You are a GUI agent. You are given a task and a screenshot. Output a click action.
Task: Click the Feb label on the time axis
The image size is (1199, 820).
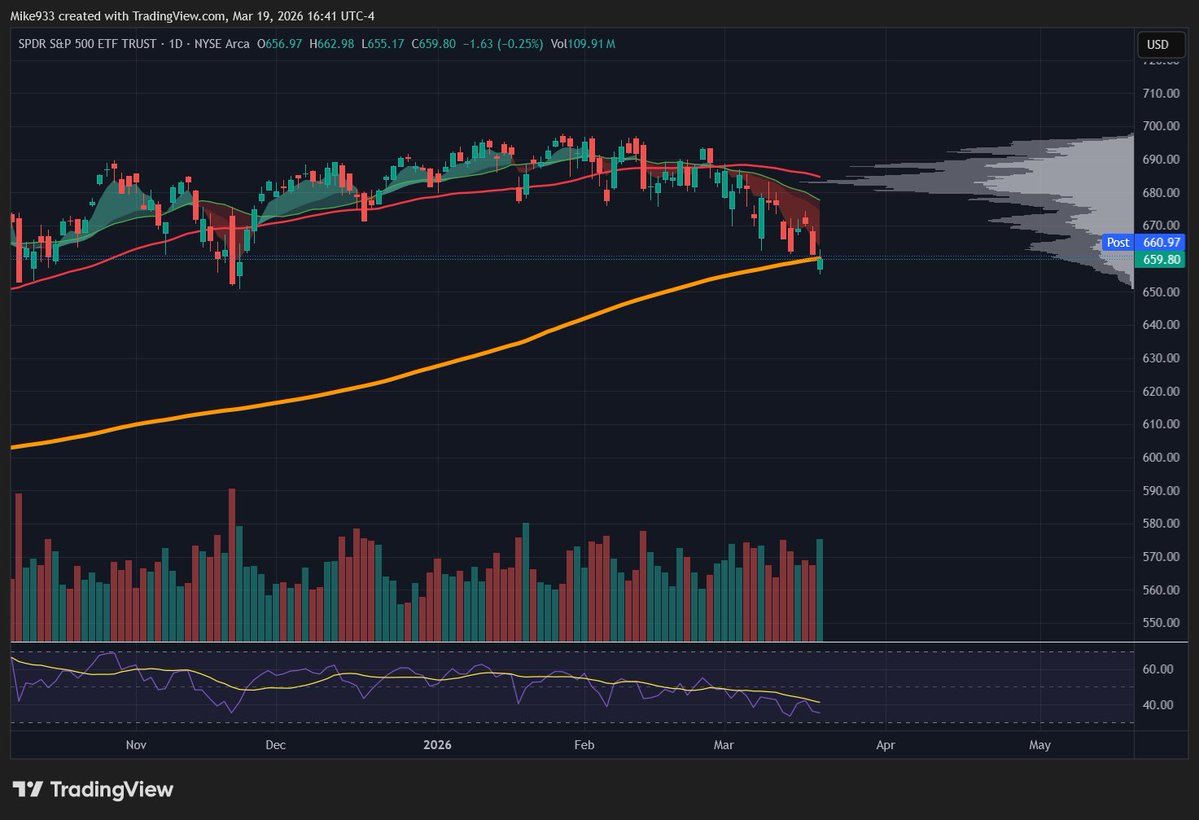tap(584, 745)
